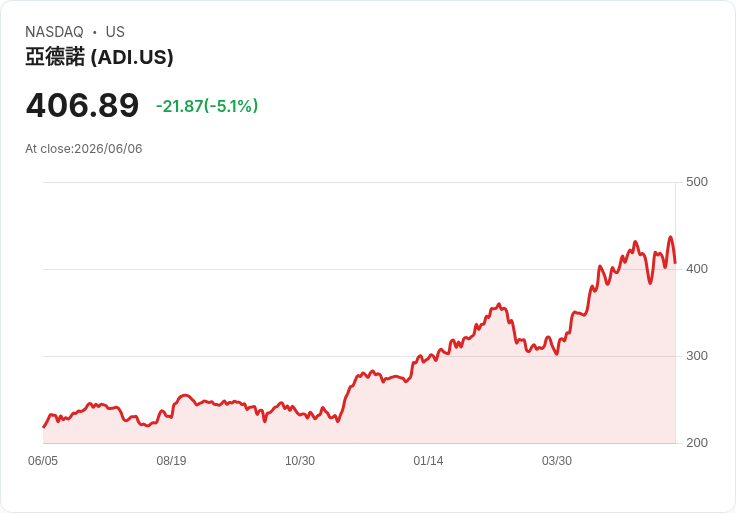The image size is (736, 513).
Task: Click the latest endpoint of the price line
Action: tap(675, 263)
